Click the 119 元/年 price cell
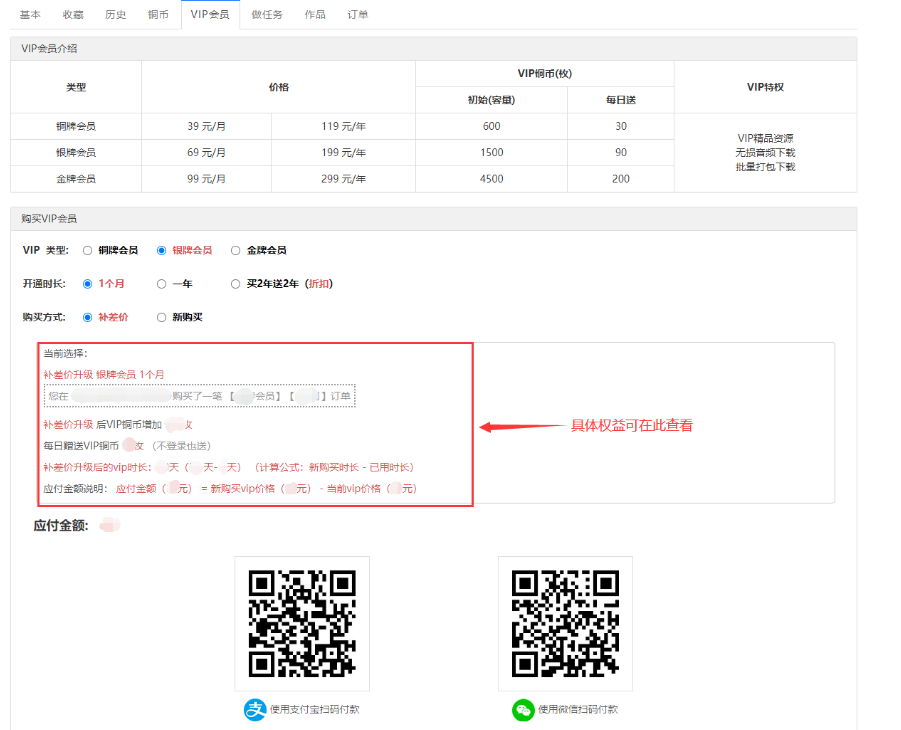 tap(344, 126)
